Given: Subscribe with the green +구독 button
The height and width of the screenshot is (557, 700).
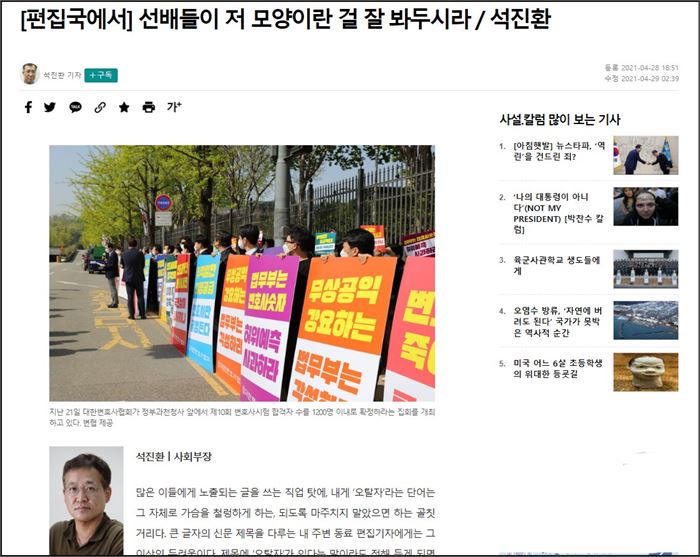Looking at the screenshot, I should point(101,75).
